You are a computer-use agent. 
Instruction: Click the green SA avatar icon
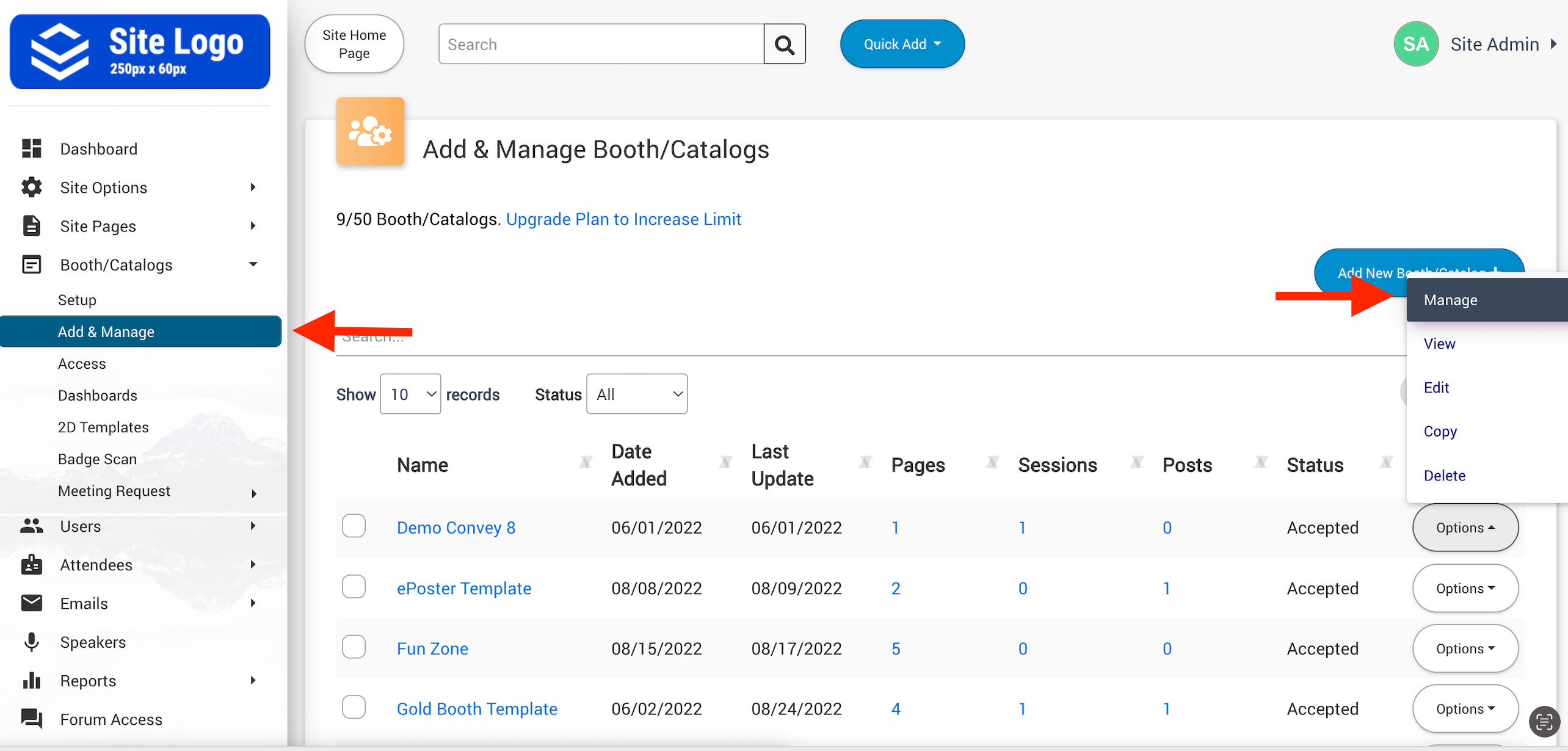pyautogui.click(x=1415, y=44)
